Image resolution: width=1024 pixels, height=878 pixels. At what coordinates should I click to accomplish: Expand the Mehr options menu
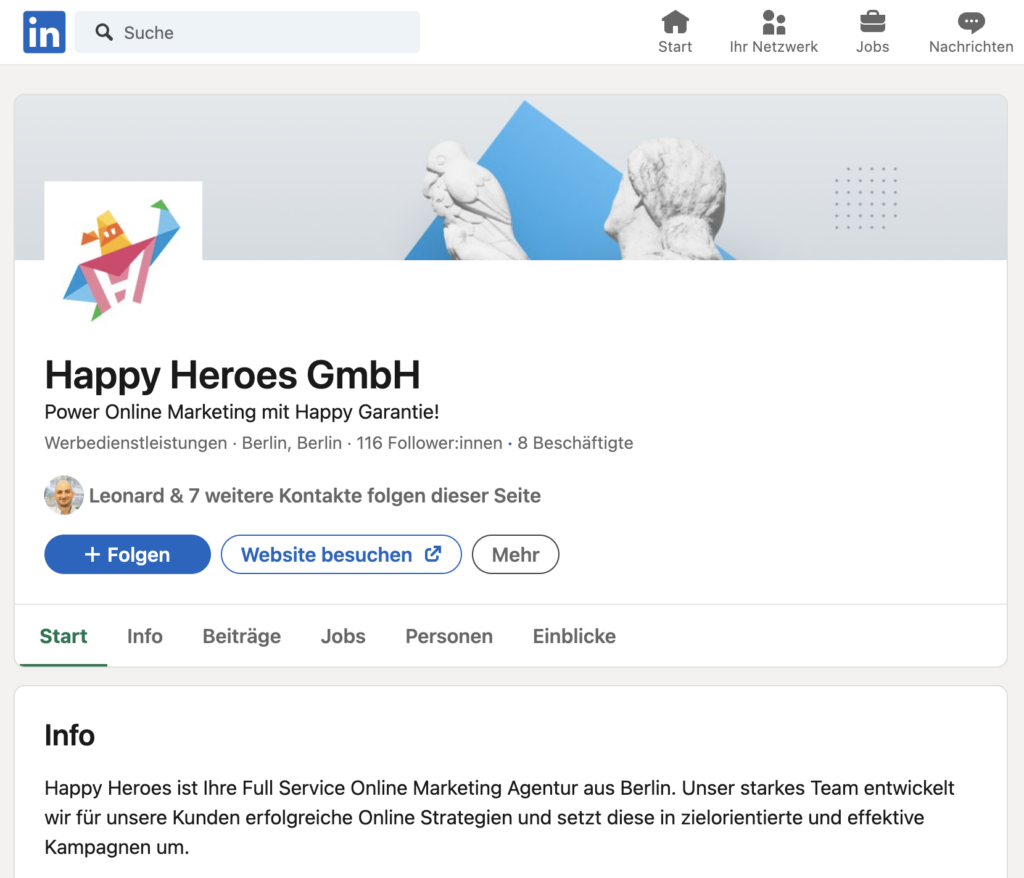click(515, 555)
